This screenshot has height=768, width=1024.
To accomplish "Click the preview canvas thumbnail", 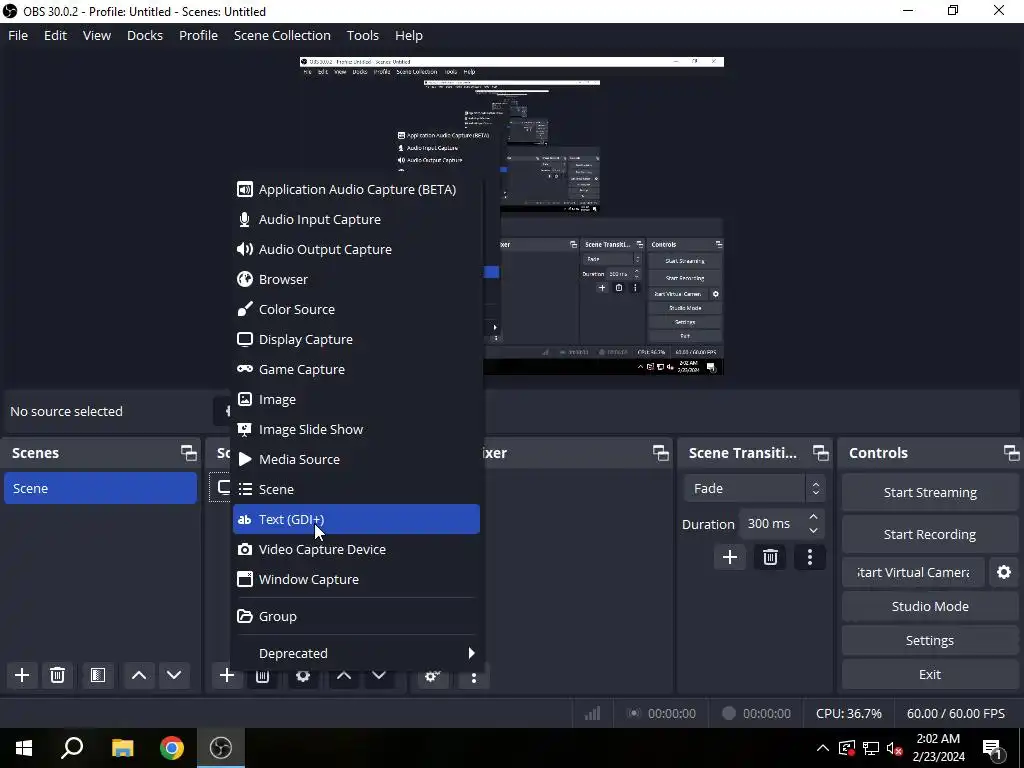I will point(512,216).
